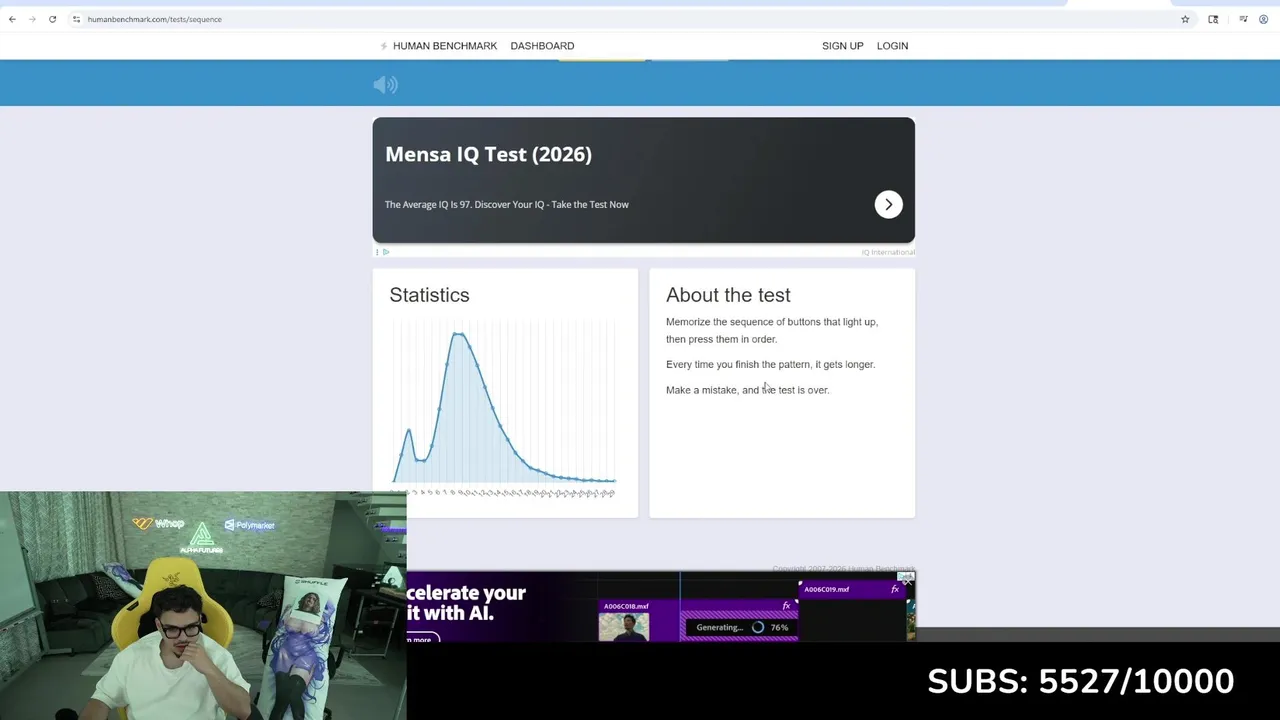
Task: Open the media control icon in browser toolbar
Action: coord(1243,19)
